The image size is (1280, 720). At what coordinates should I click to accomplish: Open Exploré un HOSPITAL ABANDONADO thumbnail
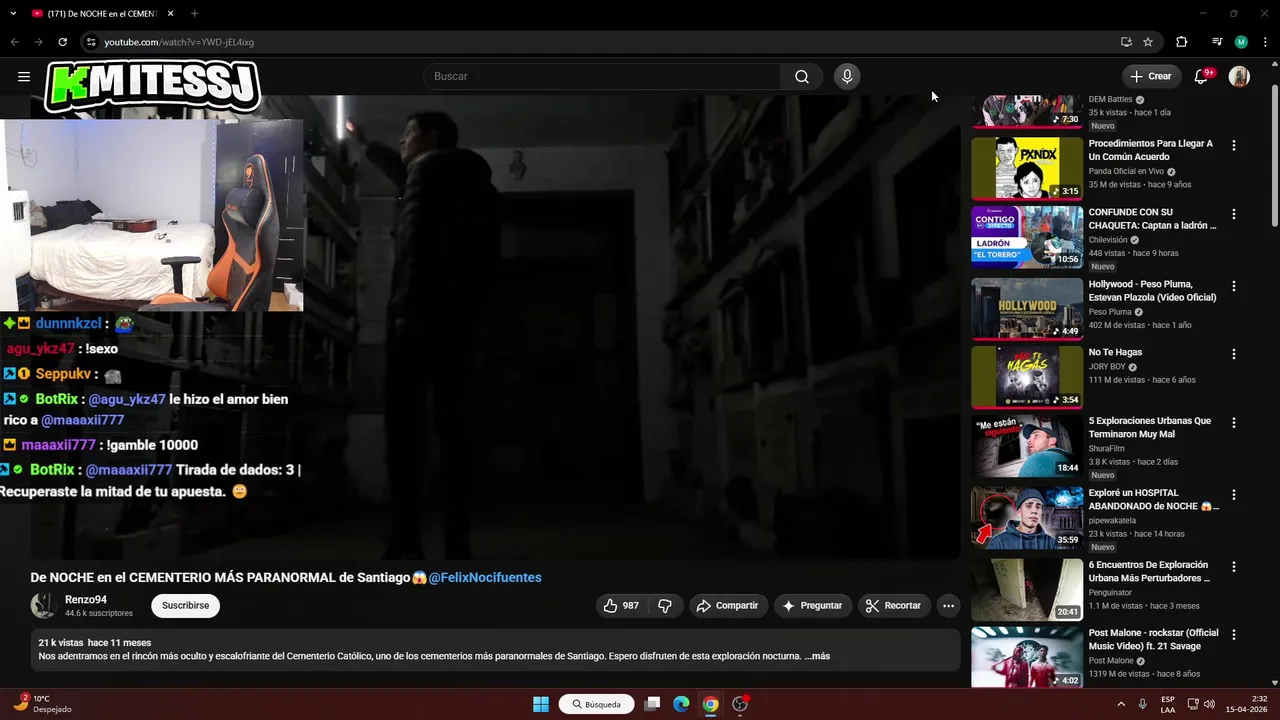(1027, 517)
